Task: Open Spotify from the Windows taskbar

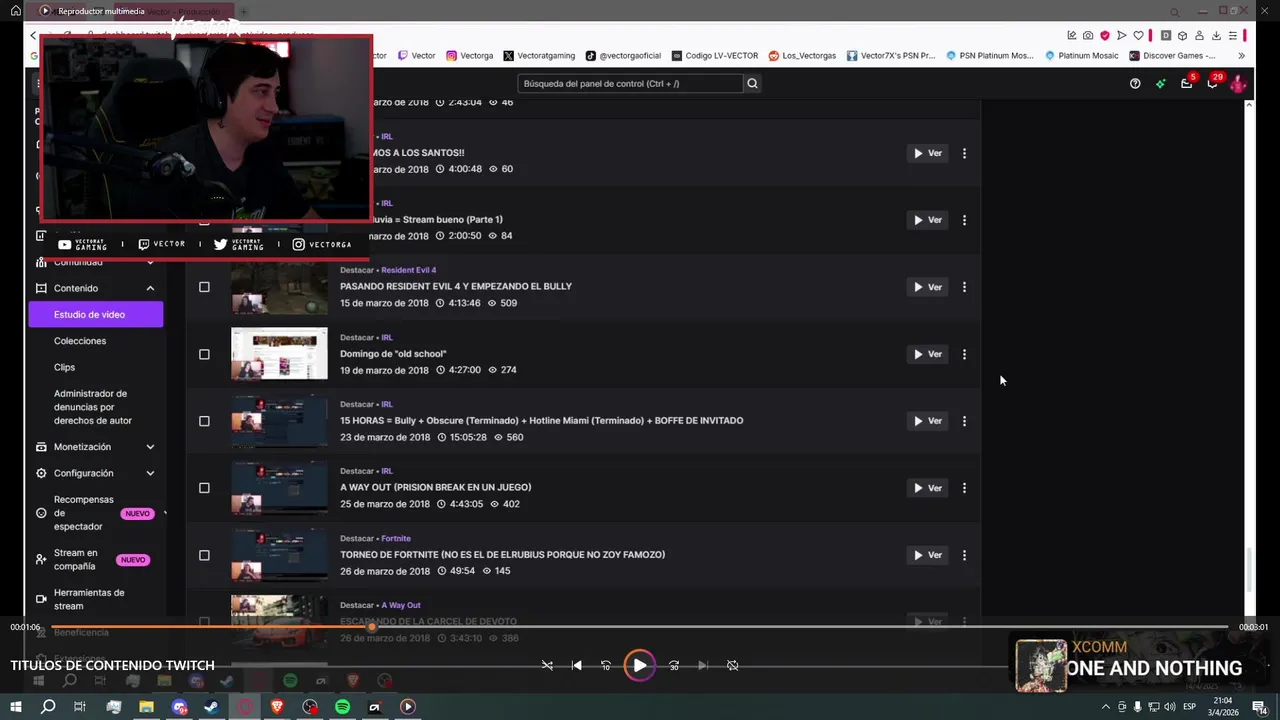Action: (x=342, y=707)
